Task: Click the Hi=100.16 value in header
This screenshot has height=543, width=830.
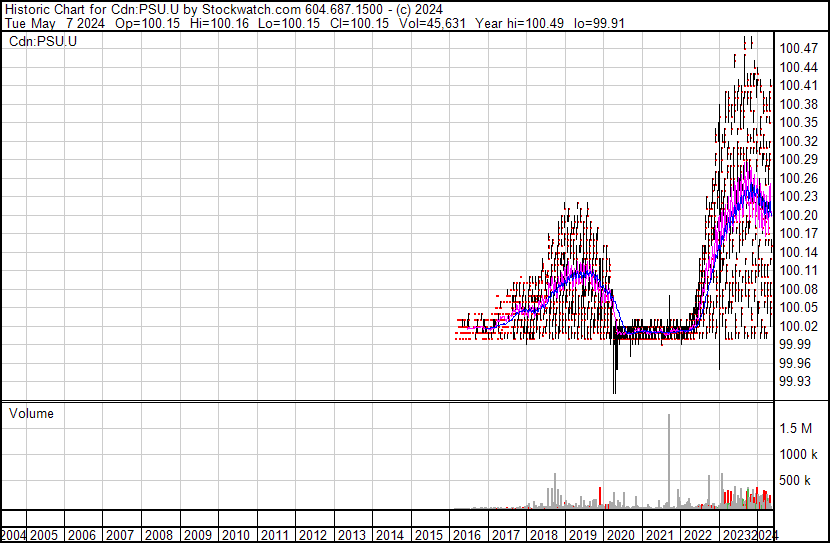Action: (220, 24)
